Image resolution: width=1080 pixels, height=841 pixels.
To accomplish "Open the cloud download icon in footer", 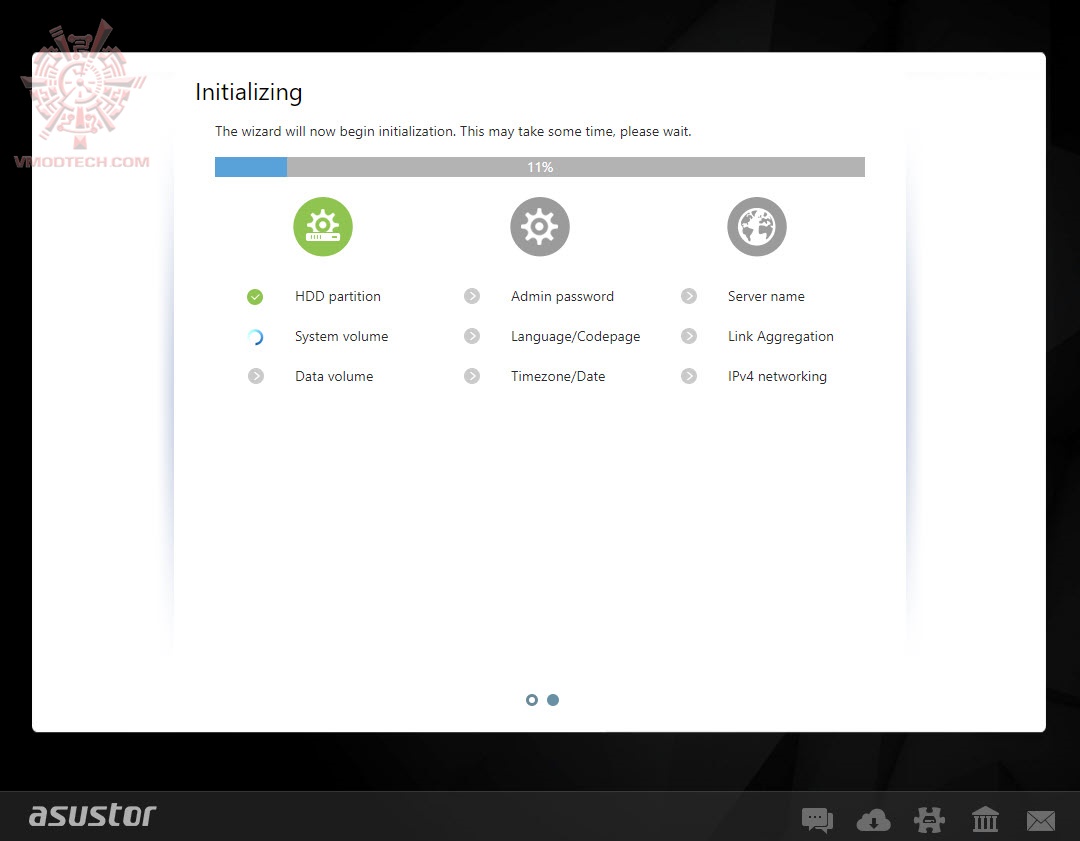I will tap(873, 820).
